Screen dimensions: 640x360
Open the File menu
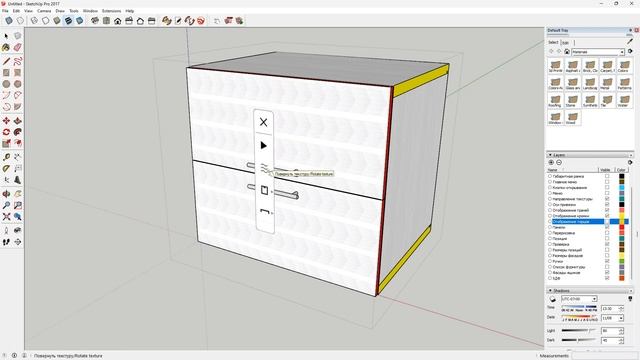pos(5,11)
